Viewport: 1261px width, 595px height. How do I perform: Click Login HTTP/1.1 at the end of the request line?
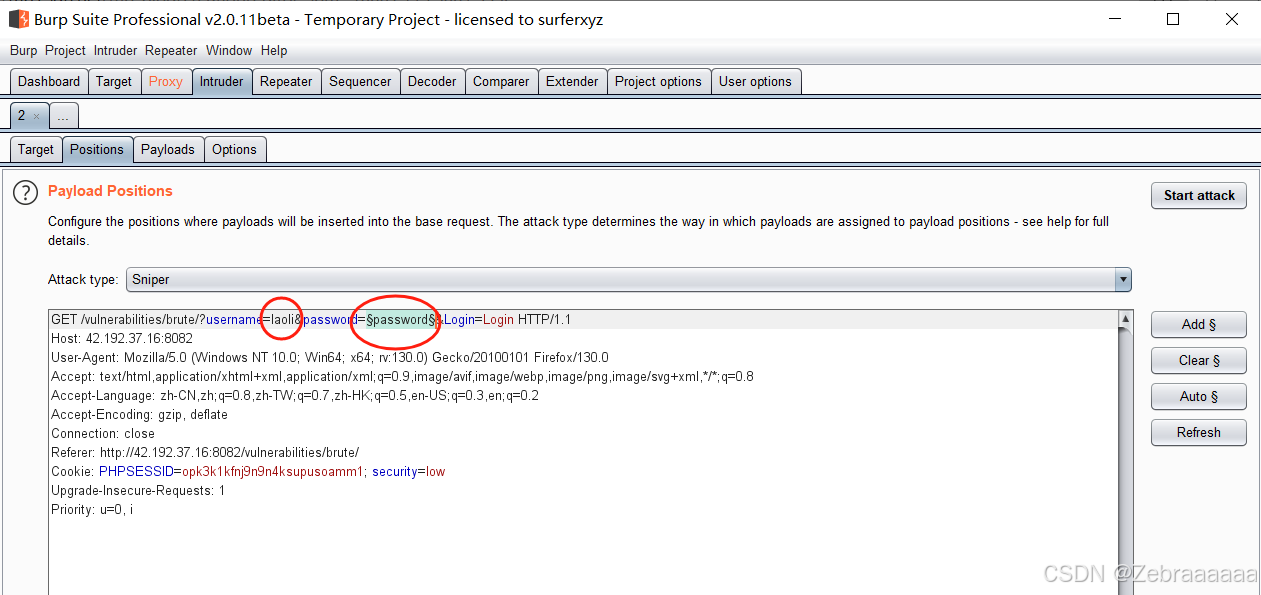[x=527, y=320]
